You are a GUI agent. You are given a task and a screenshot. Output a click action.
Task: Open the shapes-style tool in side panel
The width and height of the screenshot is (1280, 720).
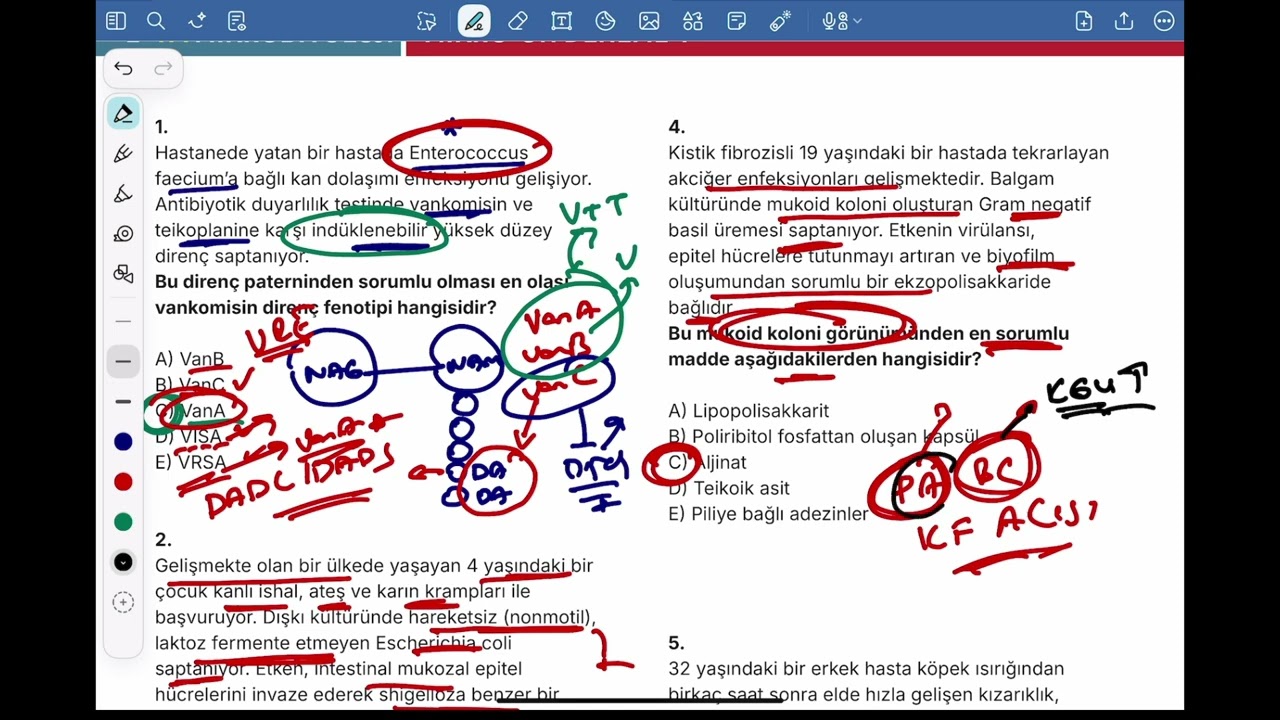click(x=123, y=273)
